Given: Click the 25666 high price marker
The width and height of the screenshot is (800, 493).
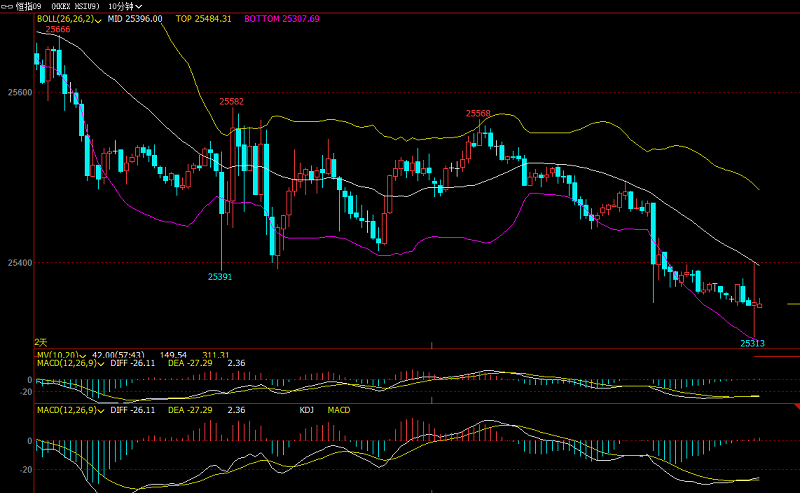Looking at the screenshot, I should (58, 30).
